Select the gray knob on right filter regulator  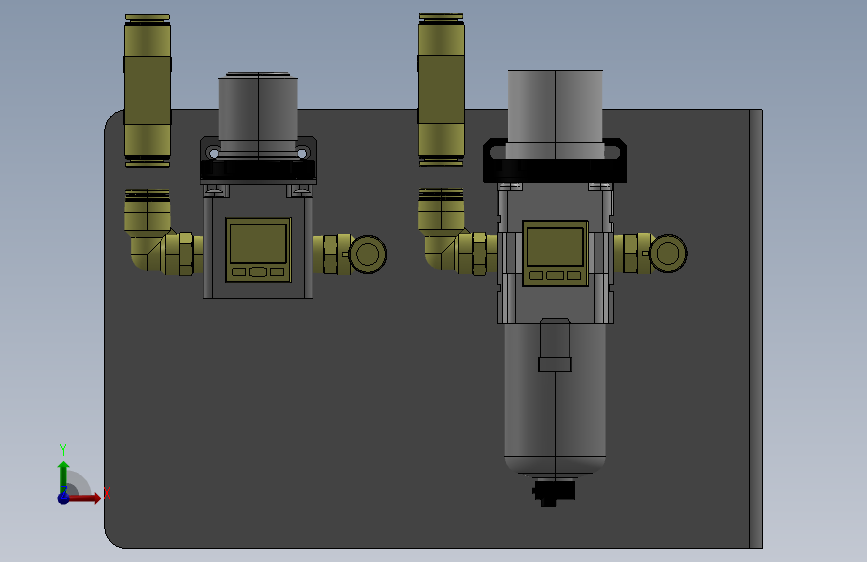click(555, 113)
